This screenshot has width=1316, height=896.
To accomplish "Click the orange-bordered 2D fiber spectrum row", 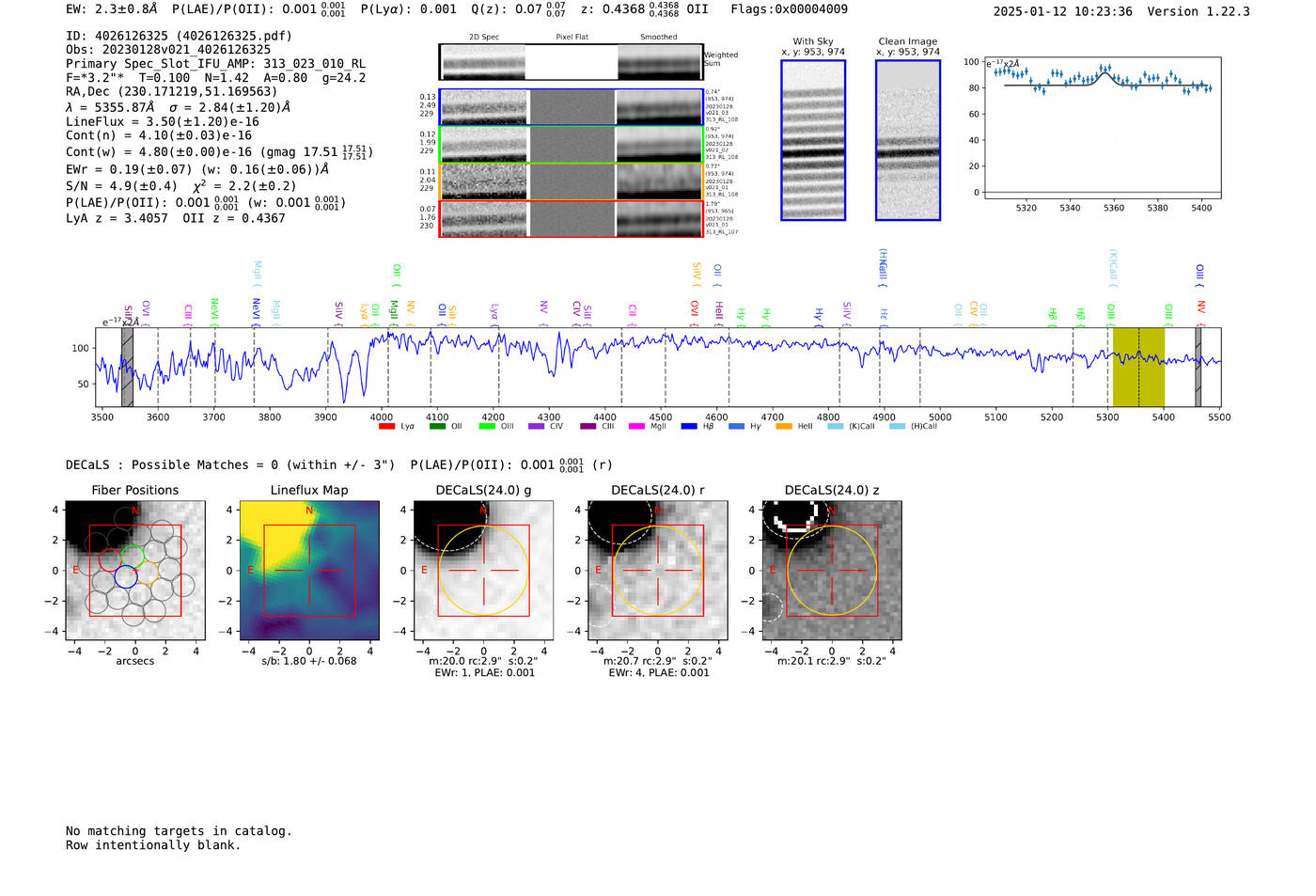I will coord(572,181).
